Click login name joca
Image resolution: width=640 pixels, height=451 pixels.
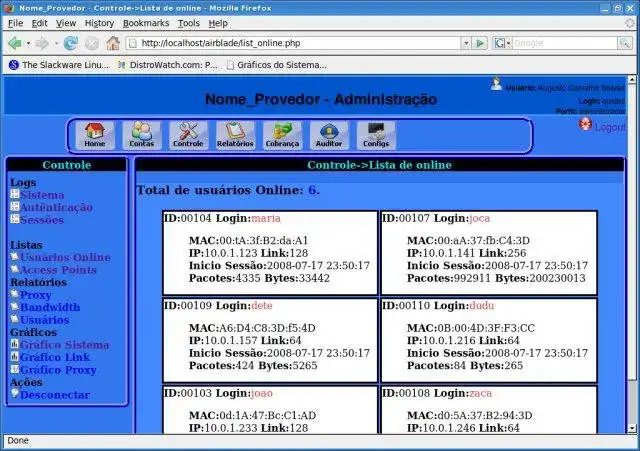480,218
